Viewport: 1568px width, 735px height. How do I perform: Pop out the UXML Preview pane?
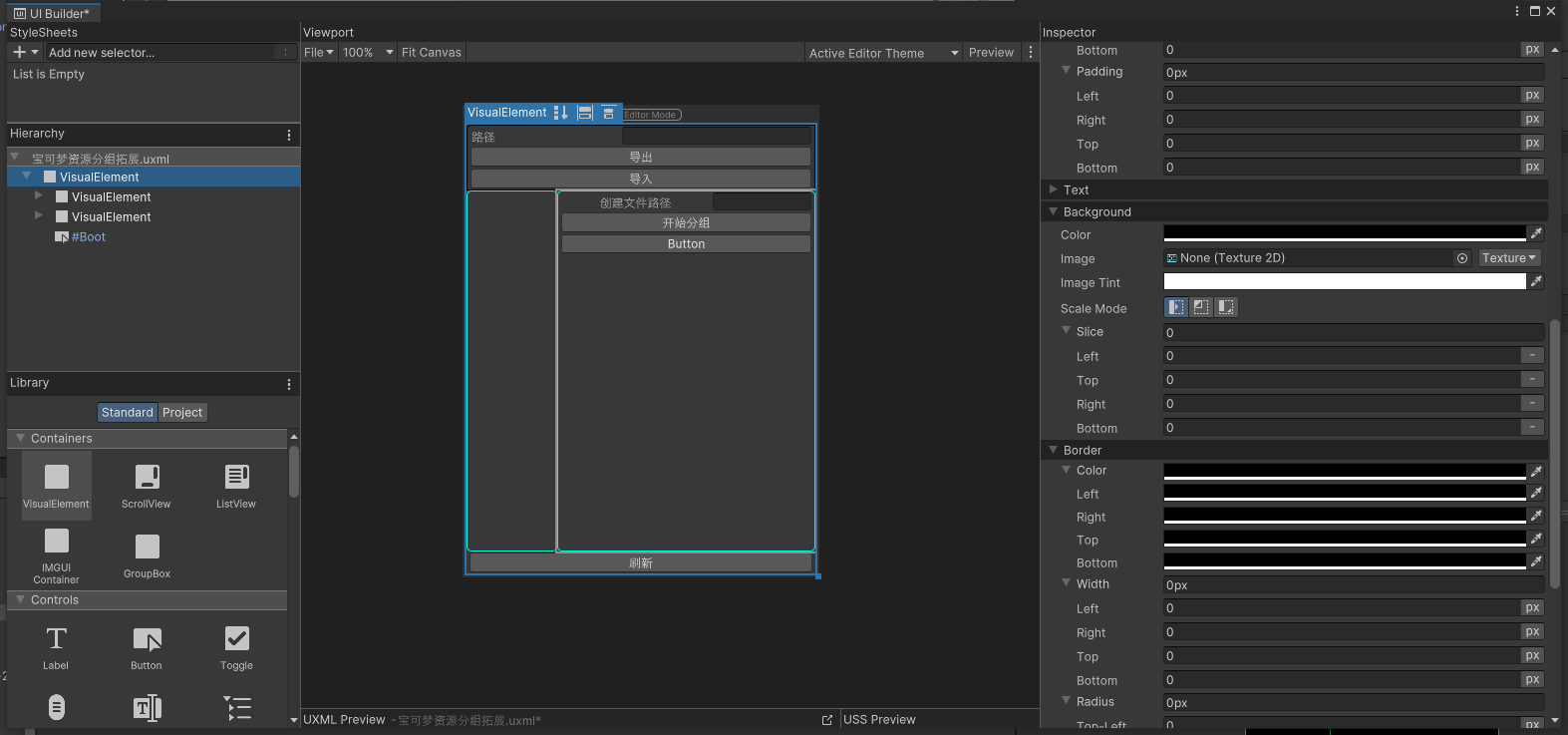827,720
